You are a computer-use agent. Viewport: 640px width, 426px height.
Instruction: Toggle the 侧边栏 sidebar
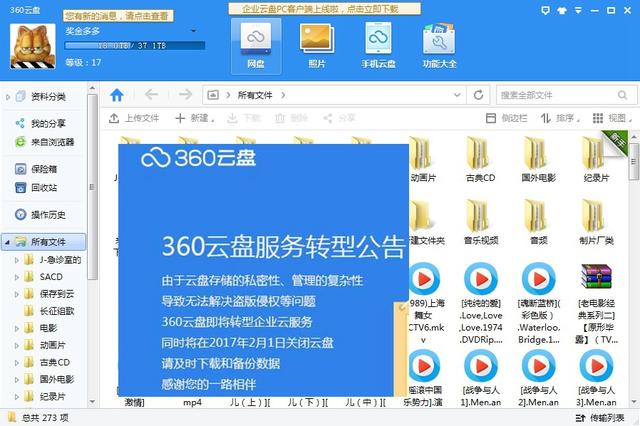click(507, 118)
